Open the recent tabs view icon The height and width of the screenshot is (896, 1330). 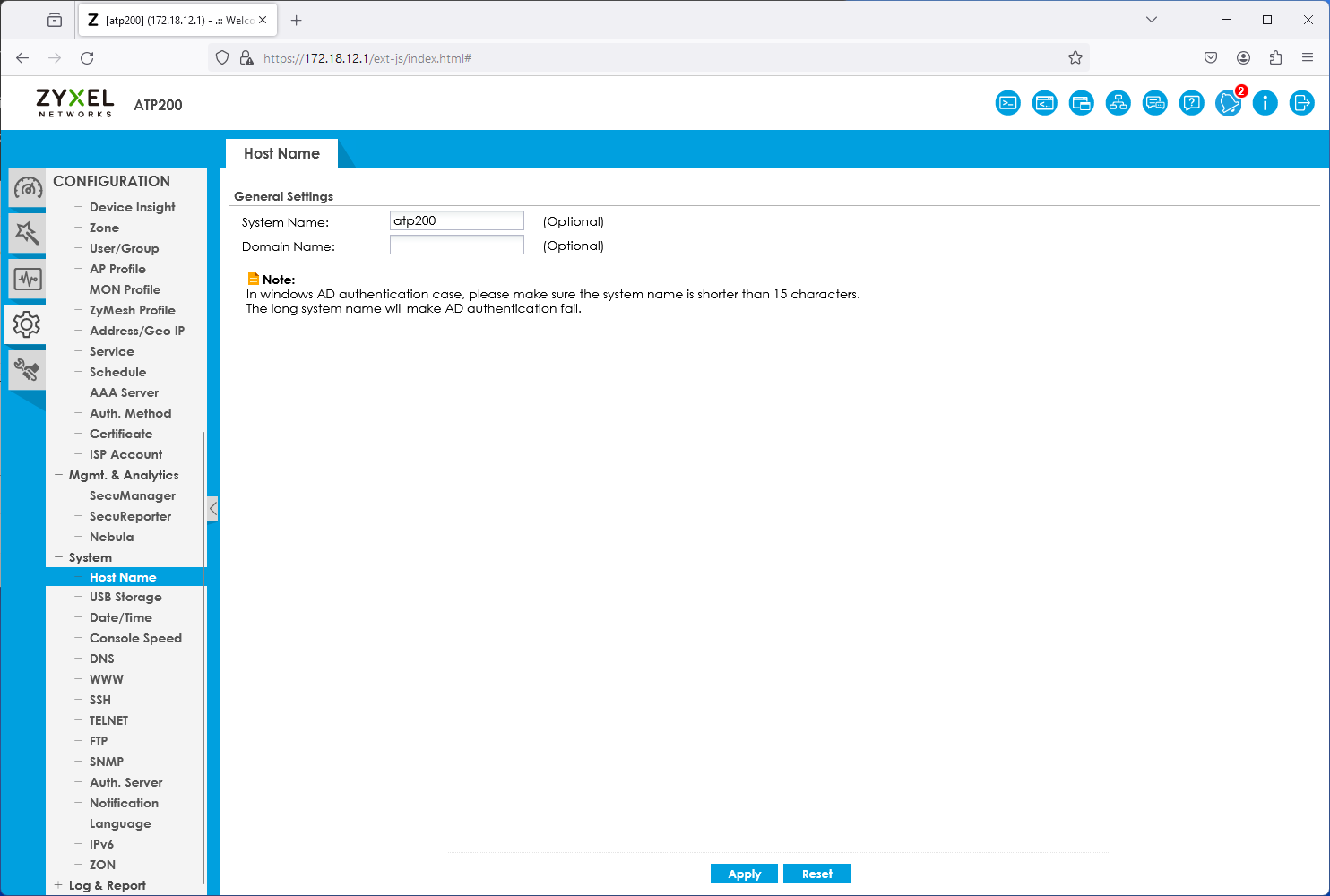click(55, 20)
